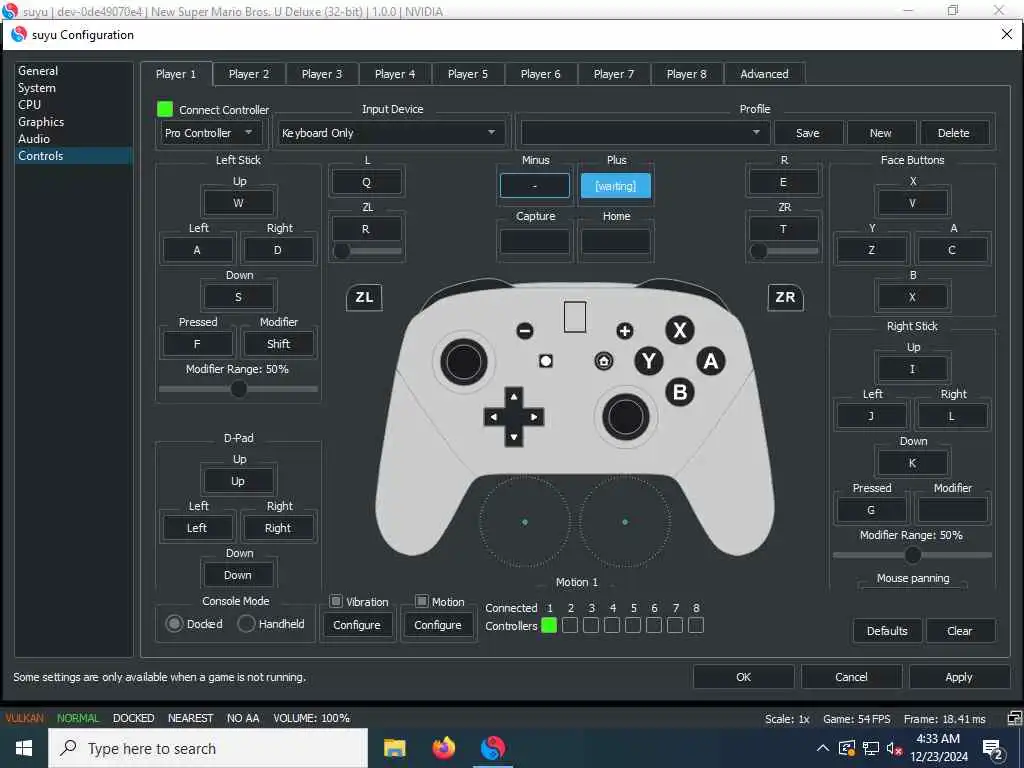1024x768 pixels.
Task: Click the Save profile button
Action: pyautogui.click(x=808, y=133)
